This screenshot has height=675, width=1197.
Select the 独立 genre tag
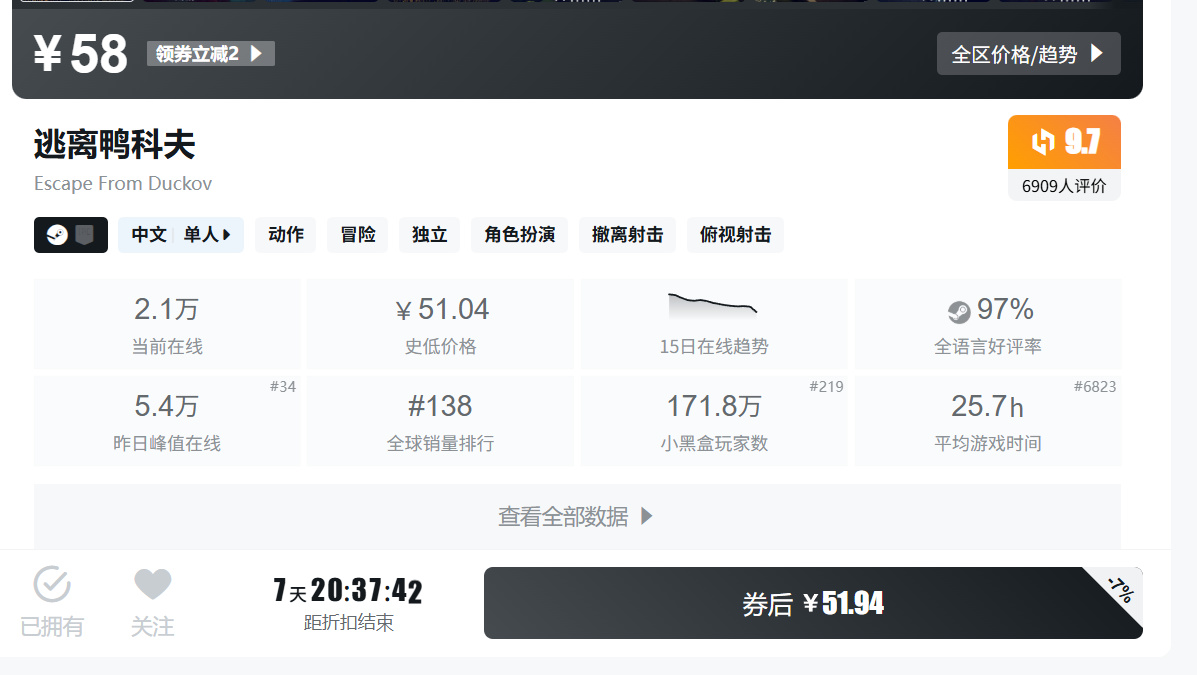click(x=429, y=234)
